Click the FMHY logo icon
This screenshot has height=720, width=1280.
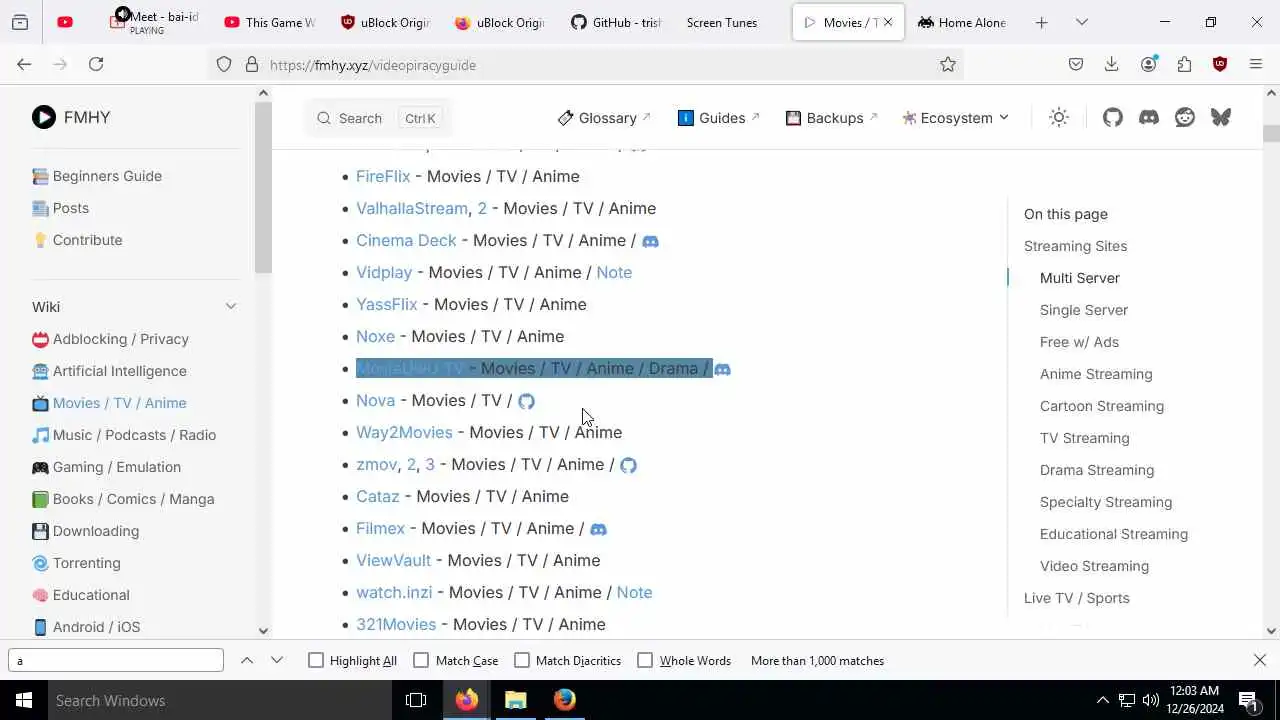(43, 117)
